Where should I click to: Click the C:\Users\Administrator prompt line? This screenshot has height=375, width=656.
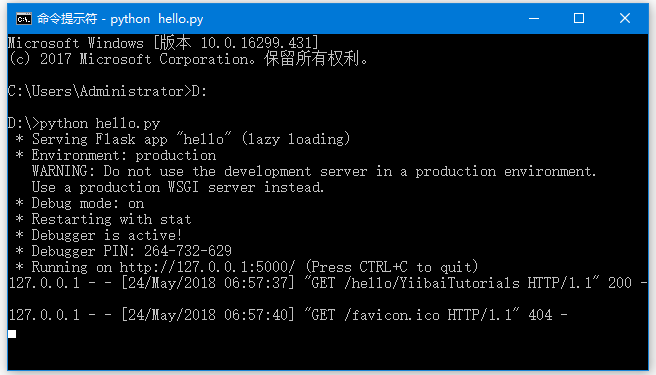click(108, 92)
